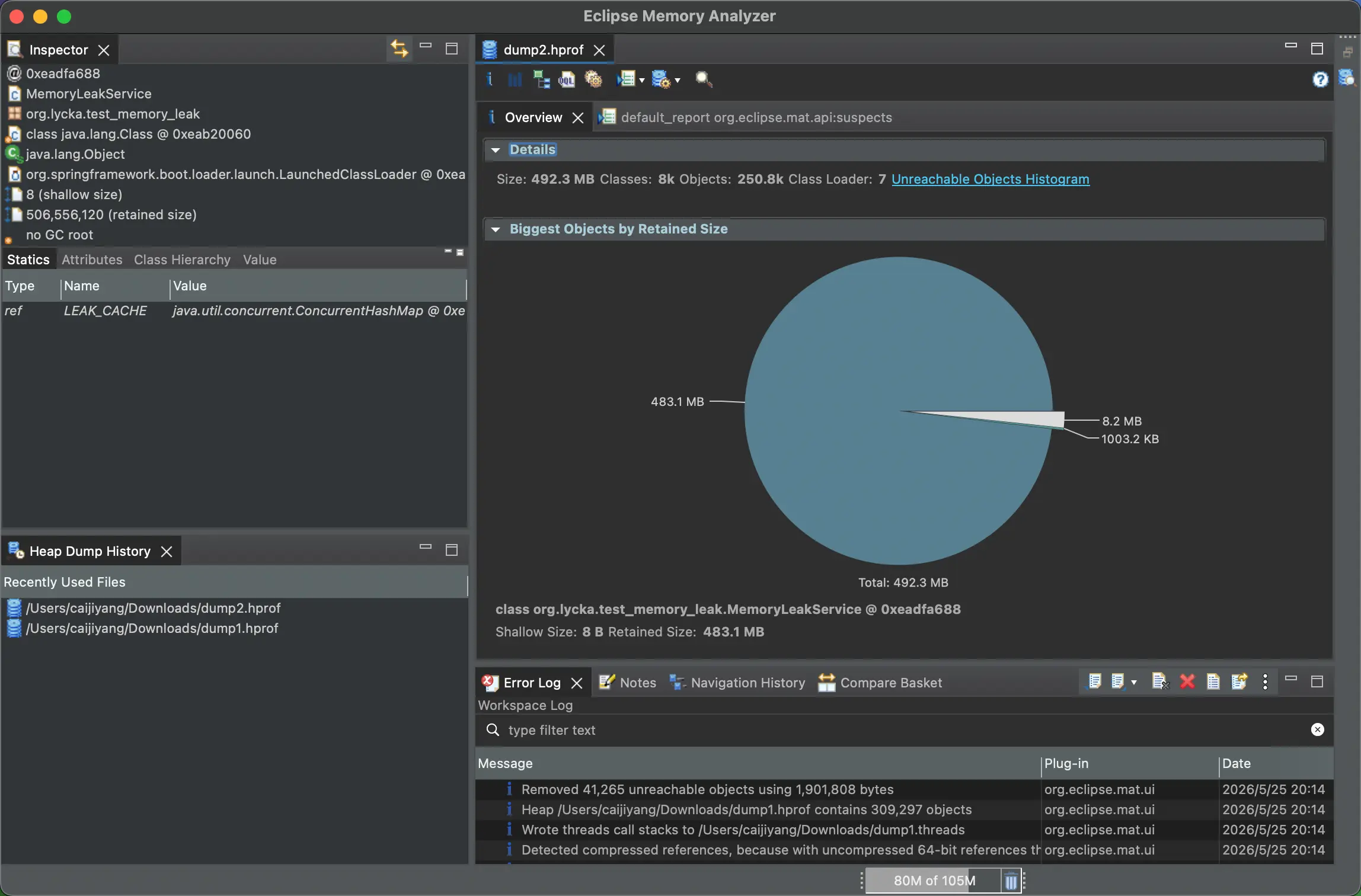Screen dimensions: 1361x896
Task: Open the Run Expert System Test dropdown arrow
Action: pyautogui.click(x=642, y=80)
